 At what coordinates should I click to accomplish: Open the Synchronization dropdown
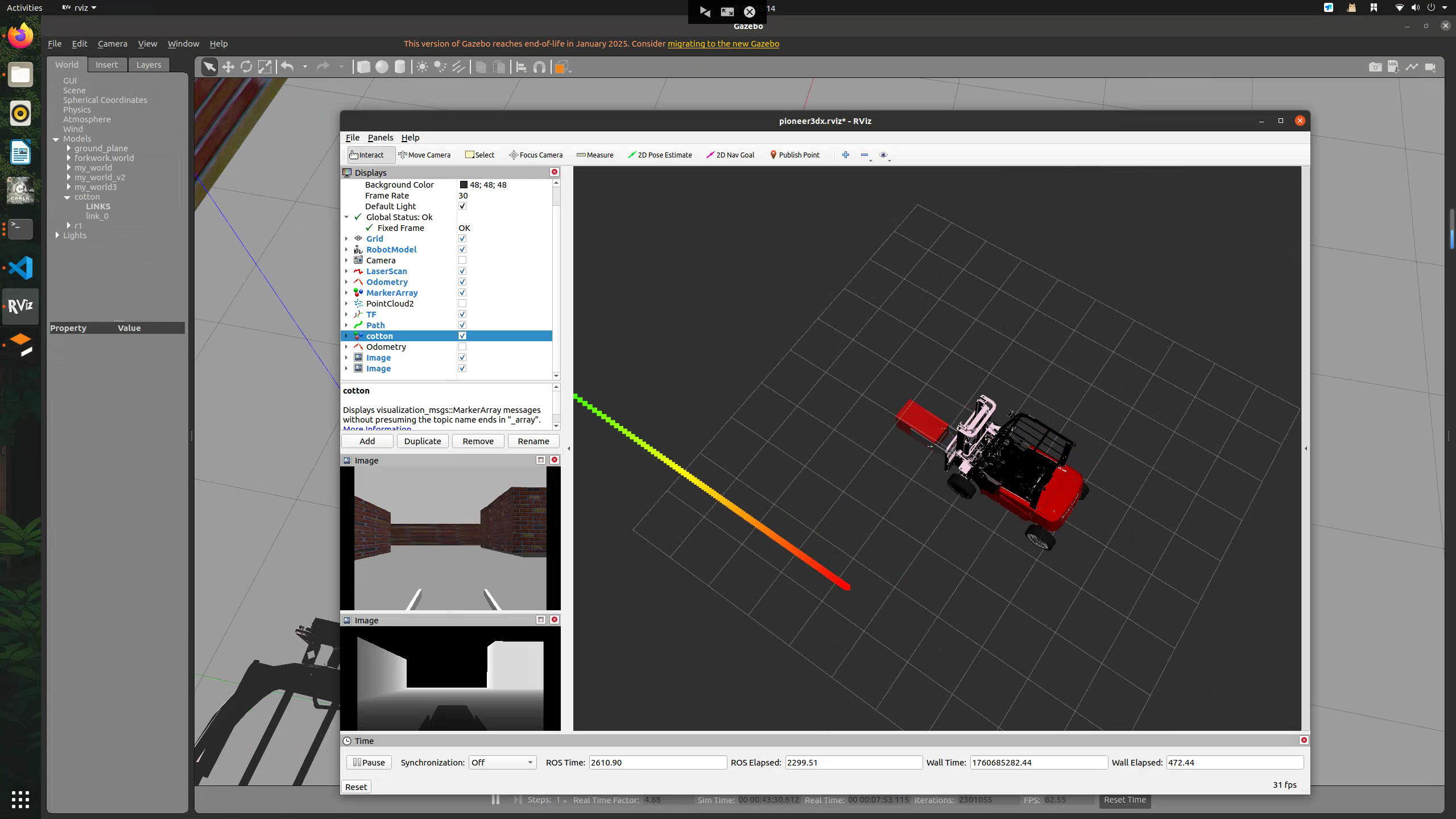502,762
